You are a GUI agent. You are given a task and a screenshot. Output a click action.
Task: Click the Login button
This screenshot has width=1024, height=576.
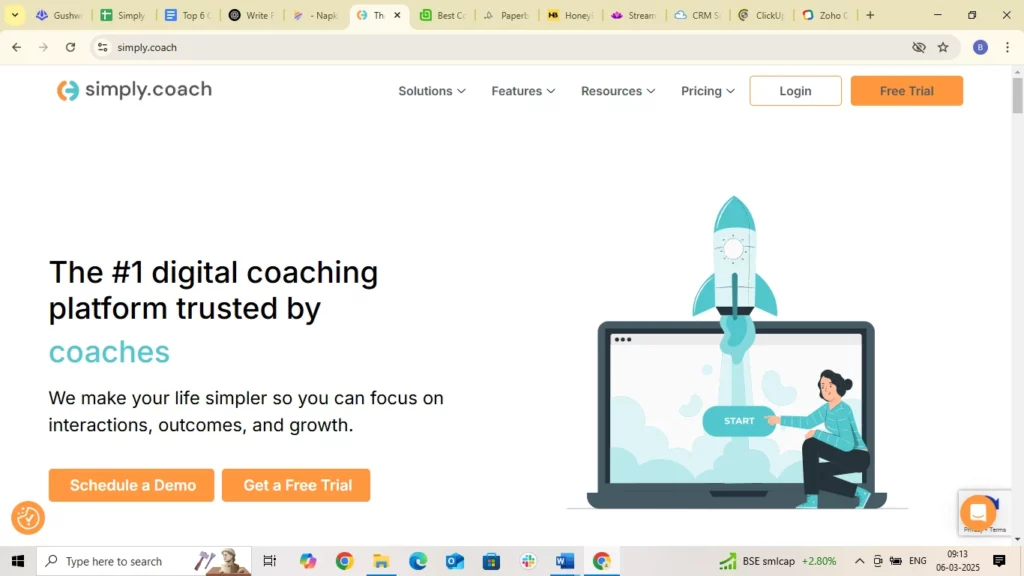point(794,90)
